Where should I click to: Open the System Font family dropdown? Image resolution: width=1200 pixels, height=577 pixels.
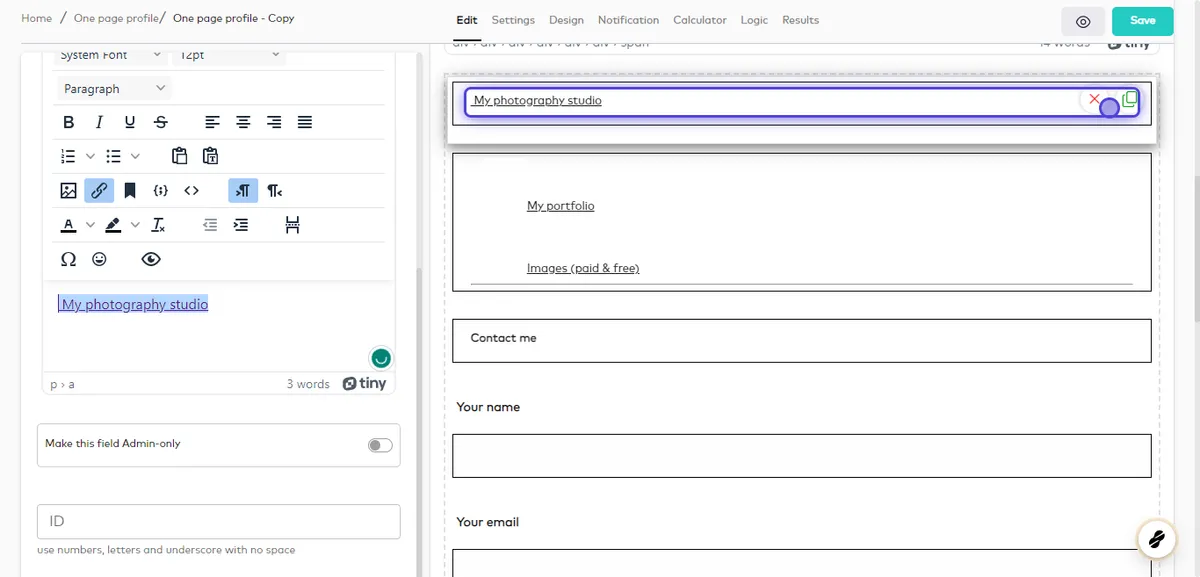pyautogui.click(x=111, y=55)
